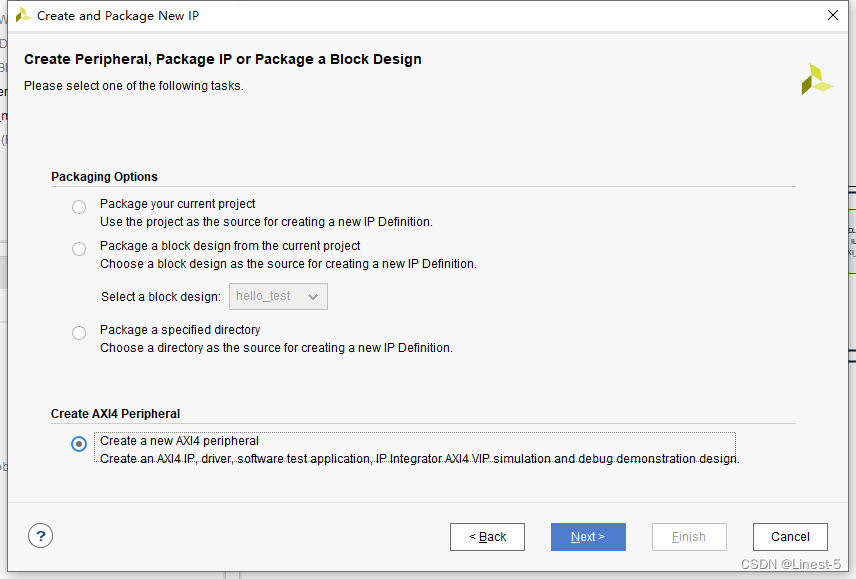Select Package your current project radio button

(x=79, y=207)
